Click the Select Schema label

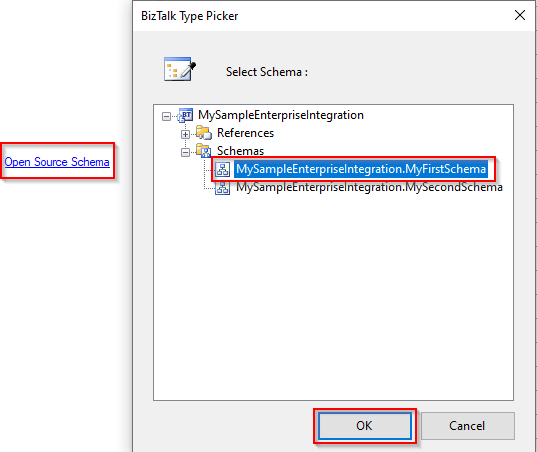pyautogui.click(x=267, y=72)
